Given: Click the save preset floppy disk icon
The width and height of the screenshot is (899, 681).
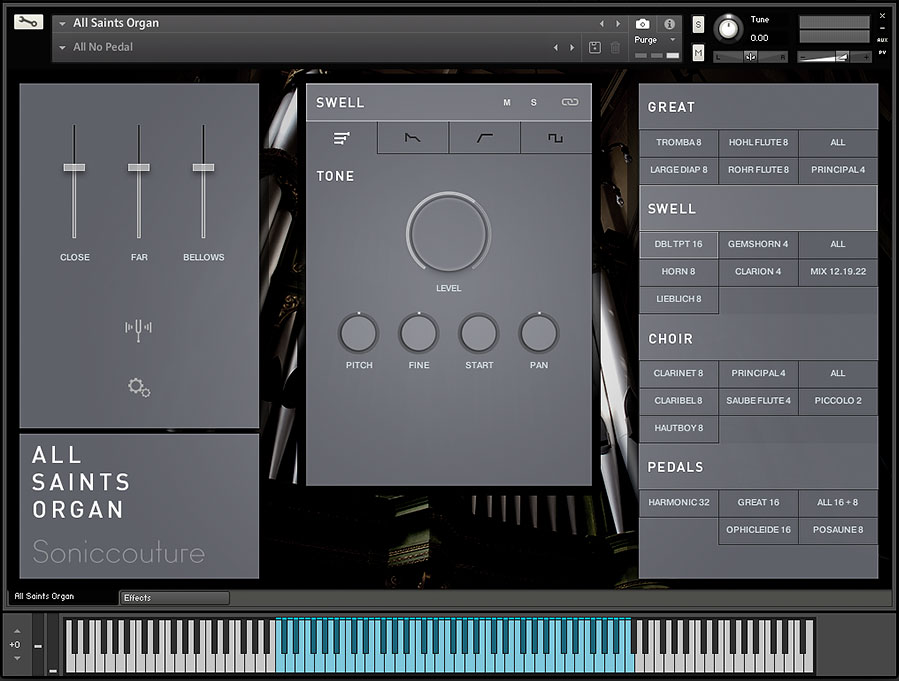Looking at the screenshot, I should 594,47.
